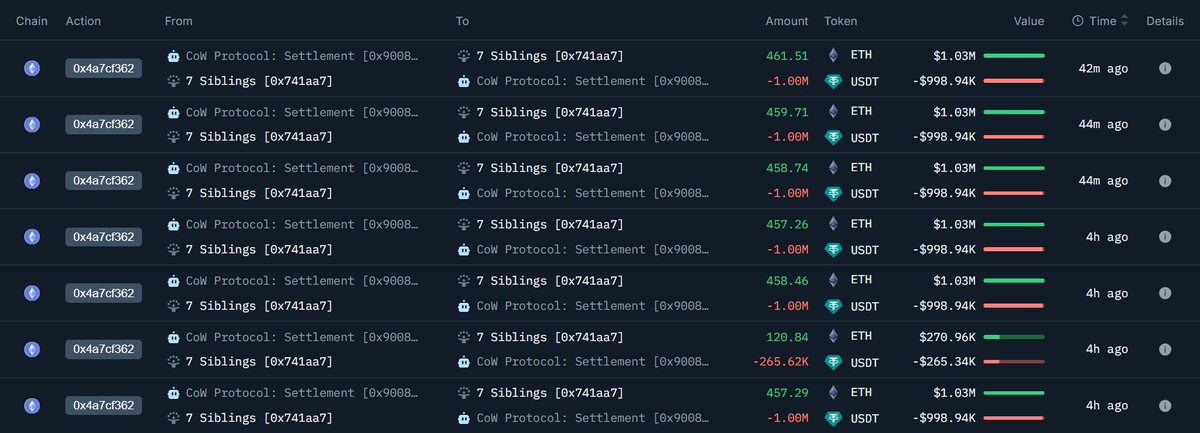Open the 0x4a7cf362 hash badge in the 458.74 ETH row
This screenshot has height=433, width=1200.
click(103, 180)
